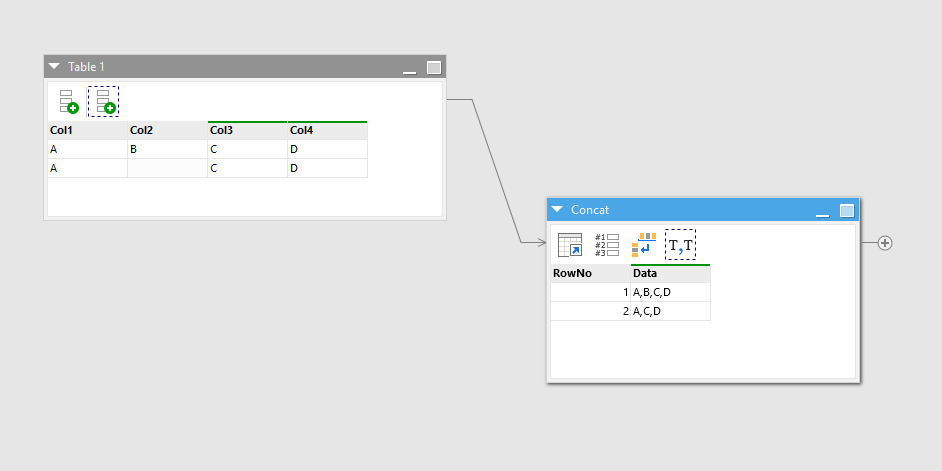Collapse the Table 1 panel triangle
This screenshot has width=942, height=471.
[x=55, y=67]
